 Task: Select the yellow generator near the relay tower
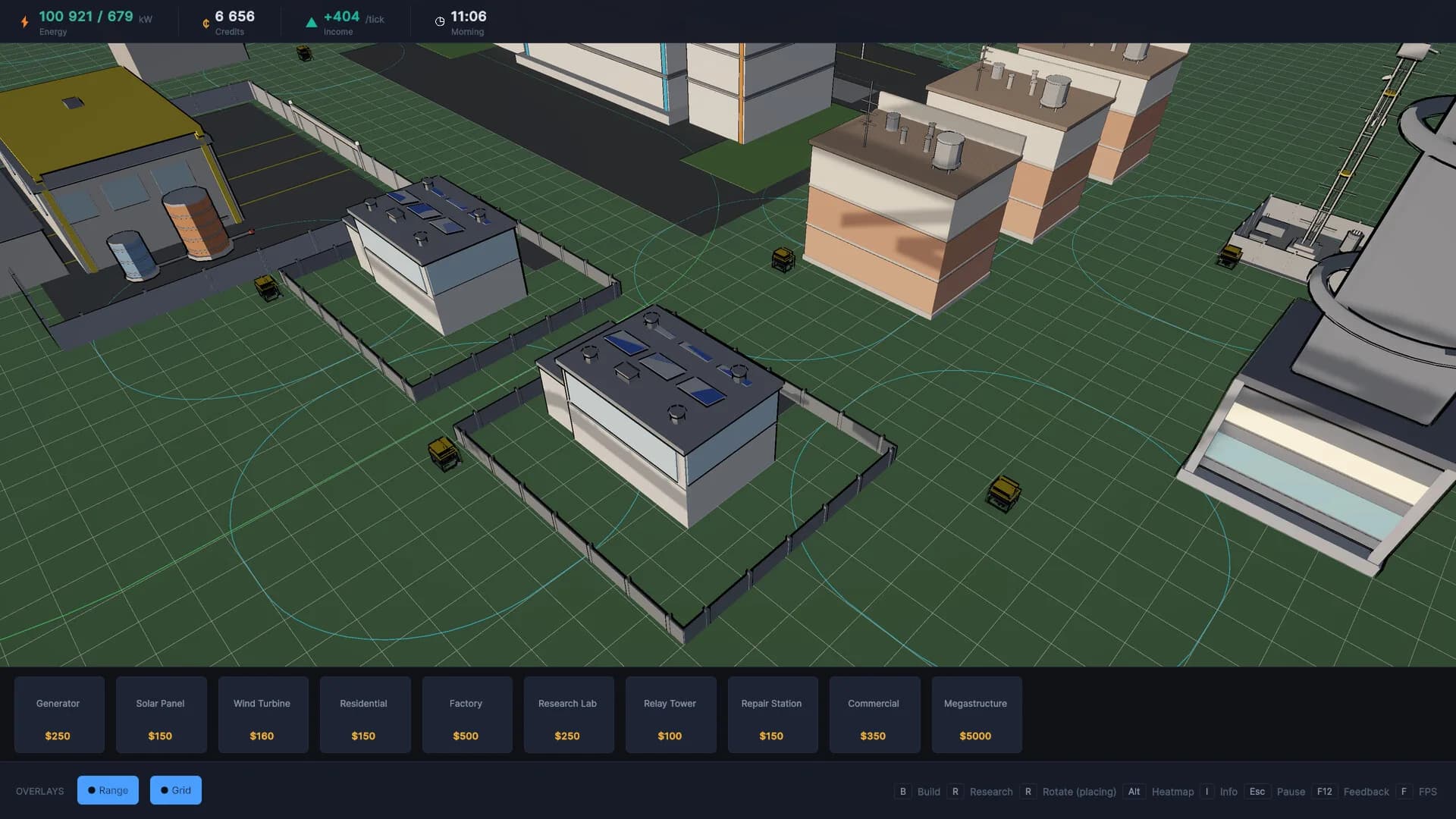1230,256
